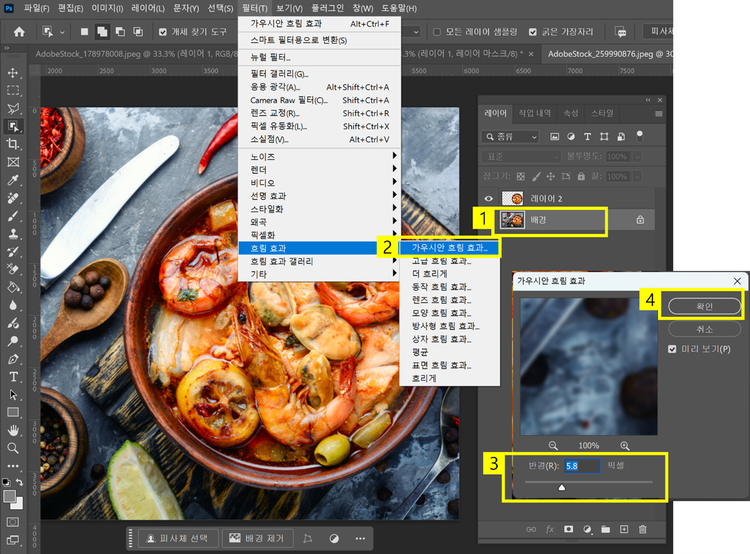This screenshot has width=750, height=554.
Task: Select the Blur tool
Action: tap(13, 305)
